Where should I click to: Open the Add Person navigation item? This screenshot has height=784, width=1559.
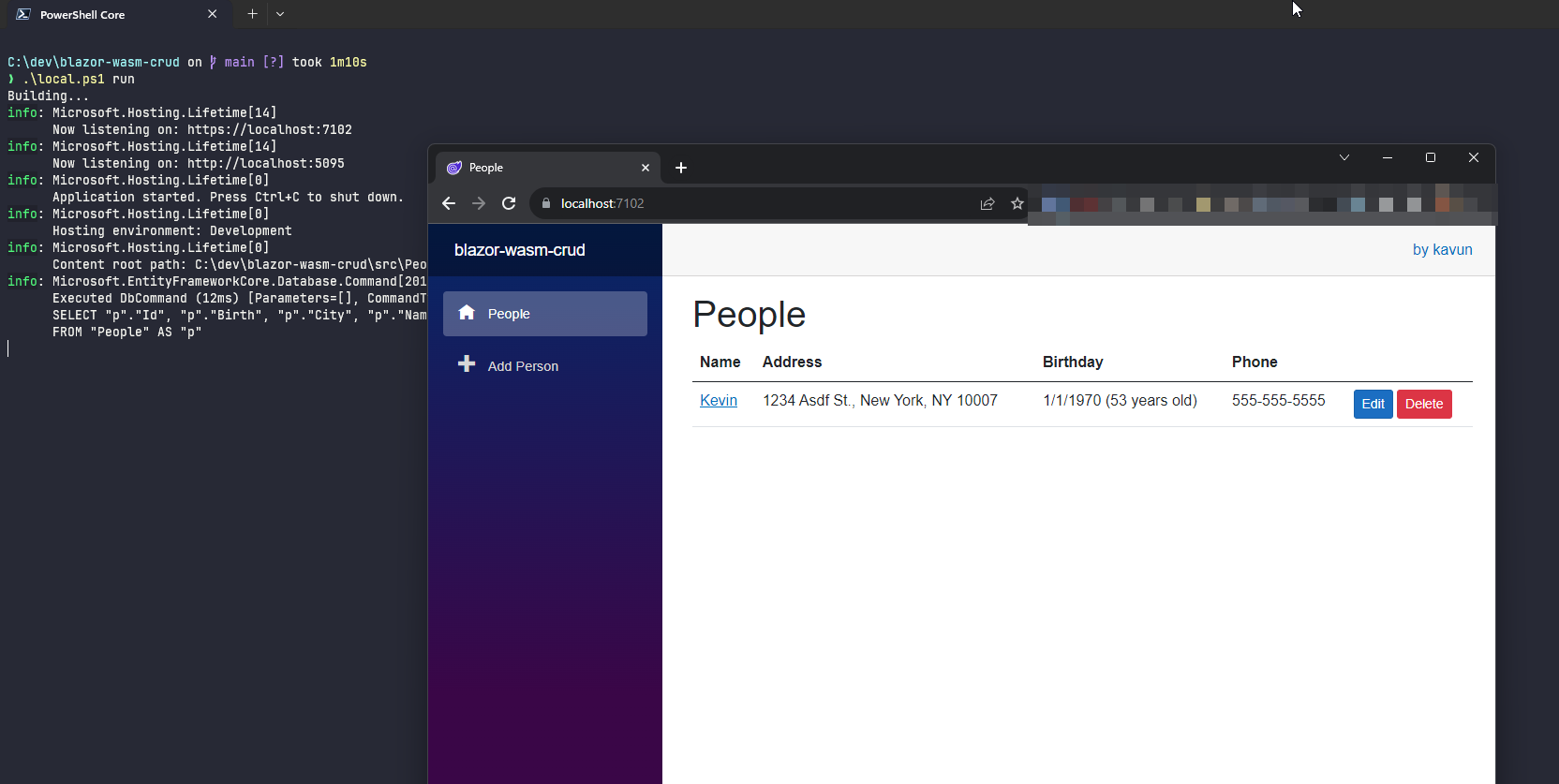tap(545, 366)
